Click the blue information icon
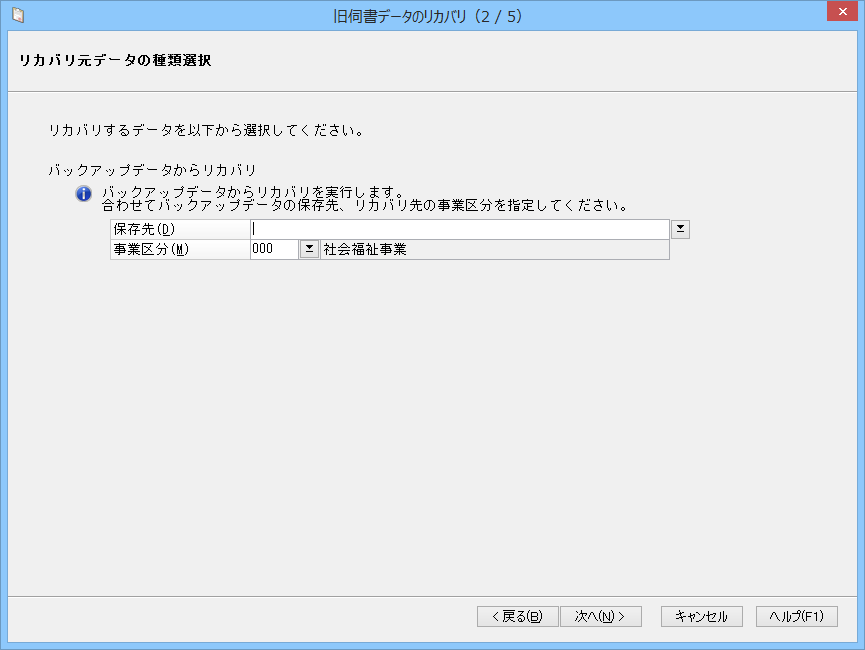 (x=83, y=194)
